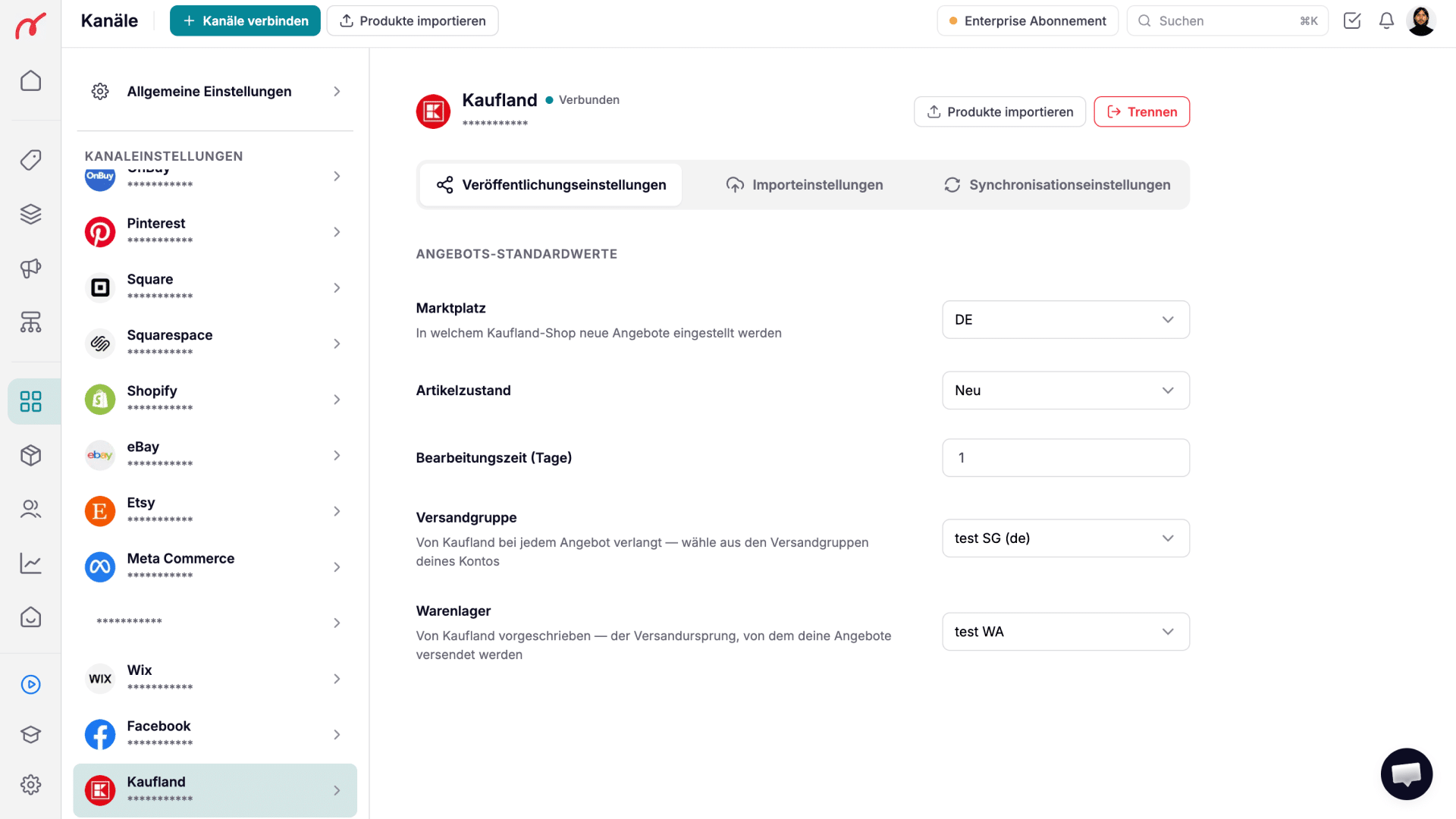Open the customers people icon in sidebar
The height and width of the screenshot is (819, 1456).
(x=30, y=509)
